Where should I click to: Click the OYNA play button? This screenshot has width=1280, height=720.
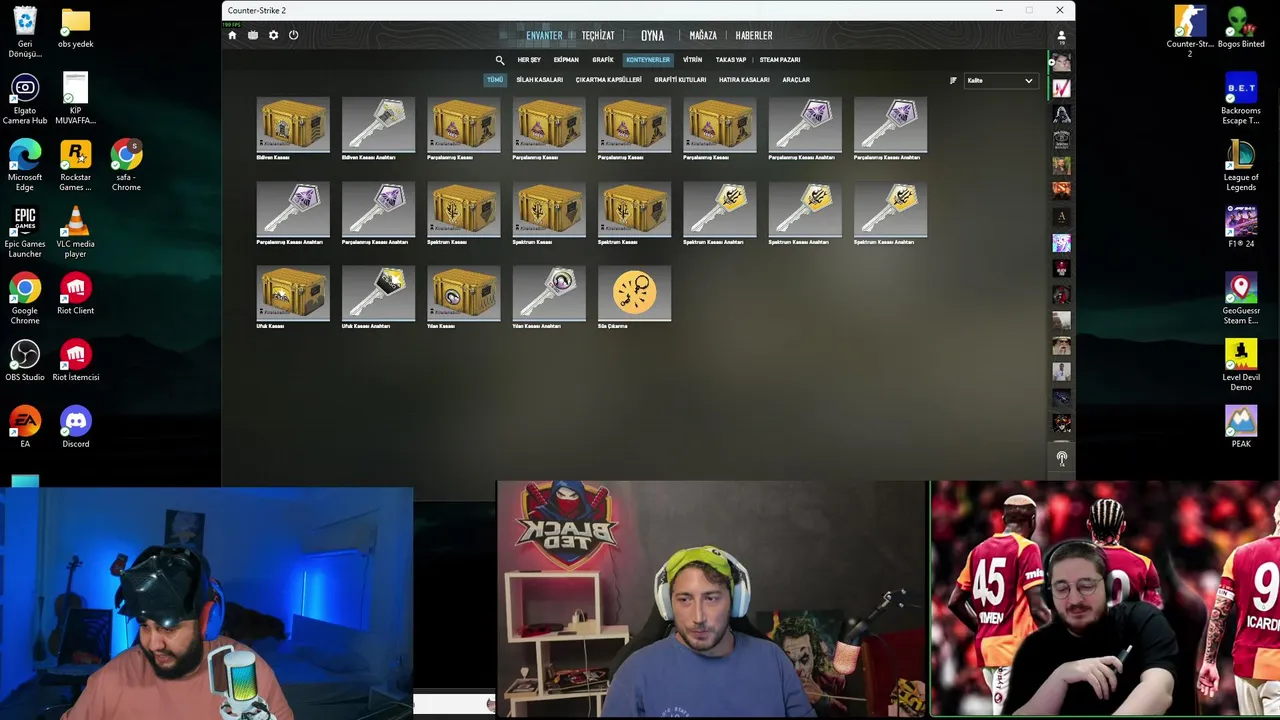653,35
